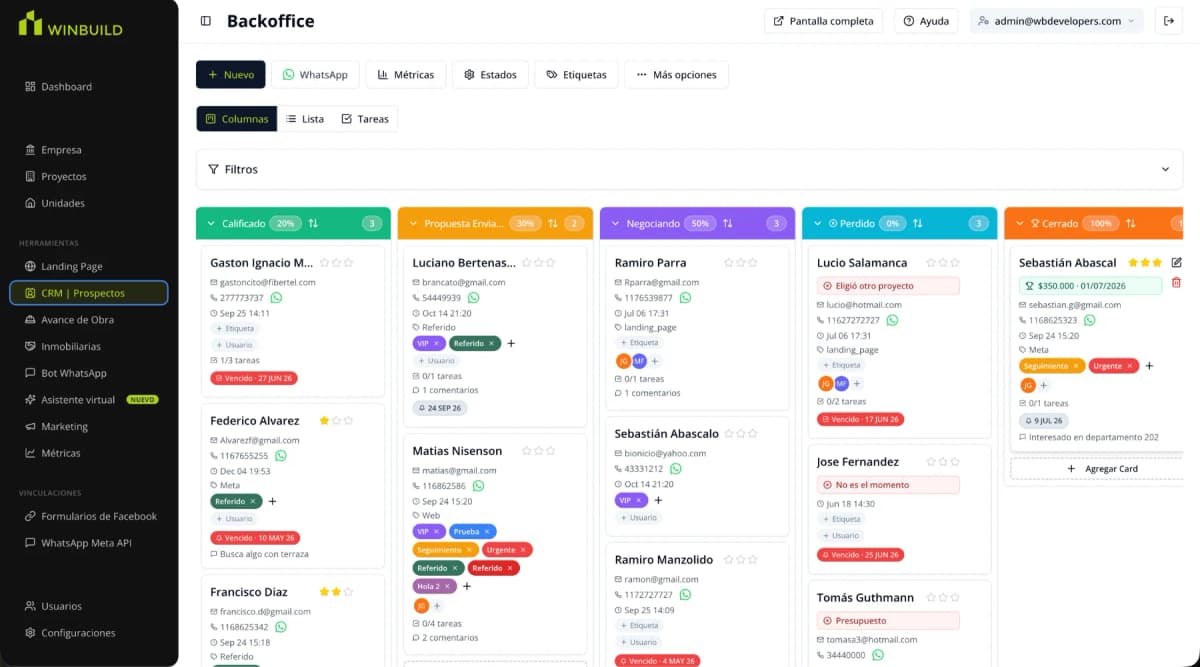Click the Ayuda button
Viewport: 1200px width, 667px height.
(926, 21)
